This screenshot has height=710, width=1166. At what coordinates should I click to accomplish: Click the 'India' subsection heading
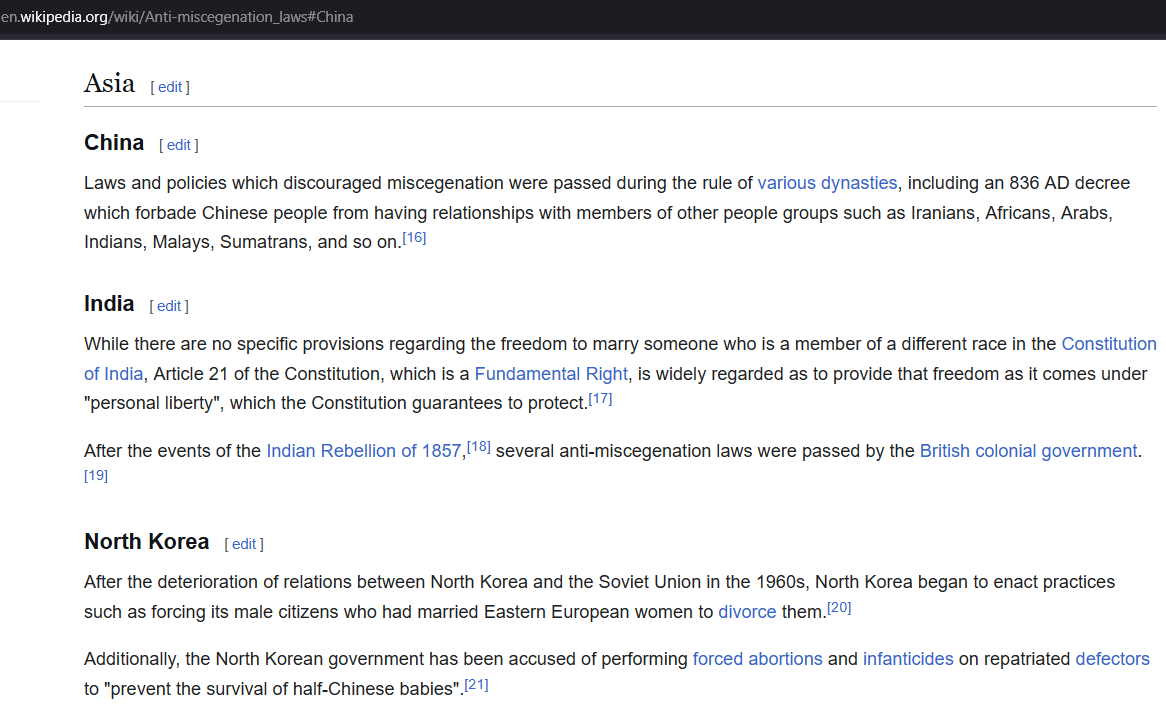[109, 303]
